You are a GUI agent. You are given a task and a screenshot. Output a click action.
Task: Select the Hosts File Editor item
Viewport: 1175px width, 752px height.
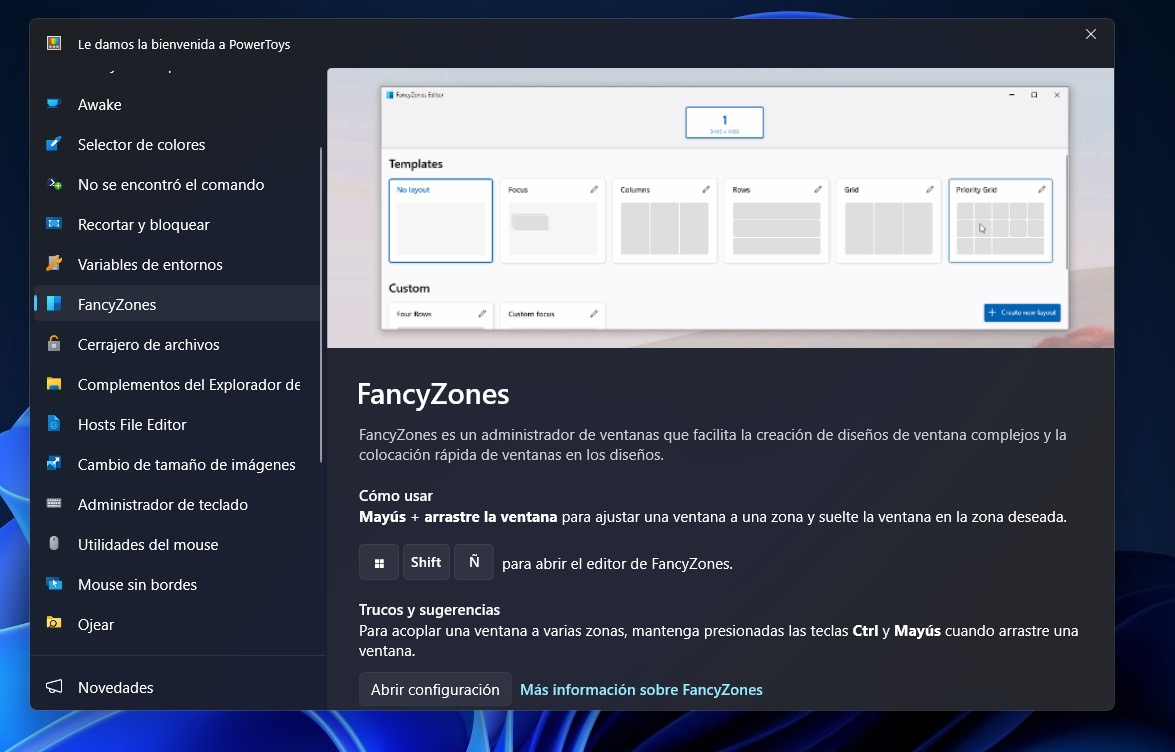(x=177, y=424)
